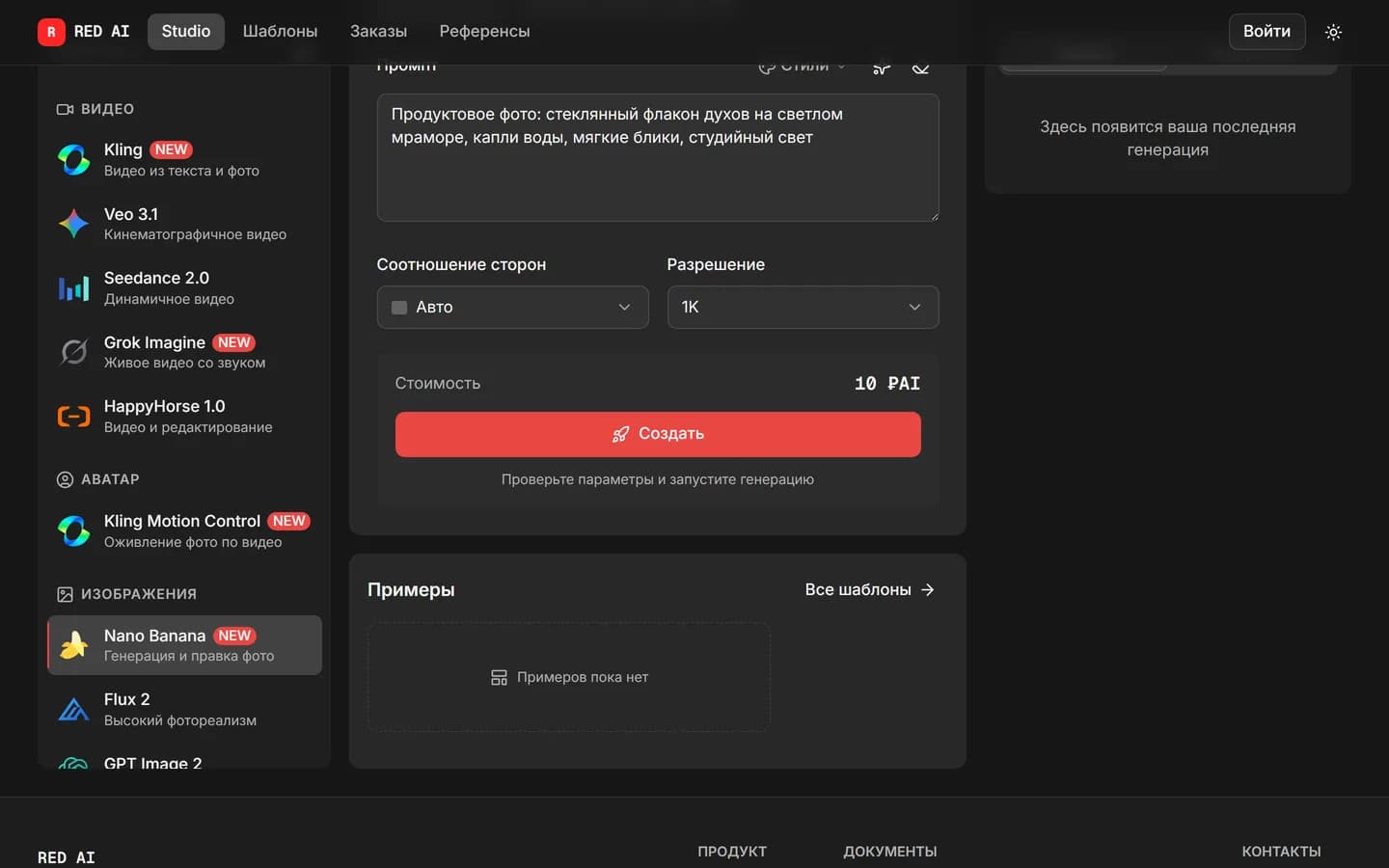Choose the Seedance 2.0 bars icon

[x=73, y=287]
